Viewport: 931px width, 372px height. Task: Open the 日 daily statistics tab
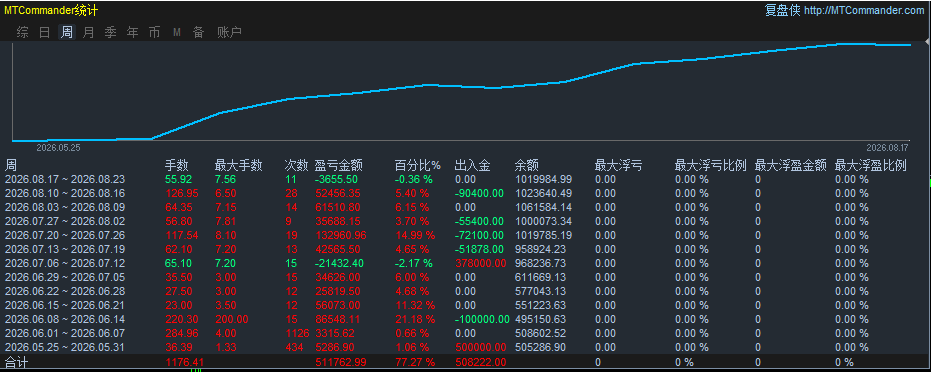pyautogui.click(x=45, y=33)
